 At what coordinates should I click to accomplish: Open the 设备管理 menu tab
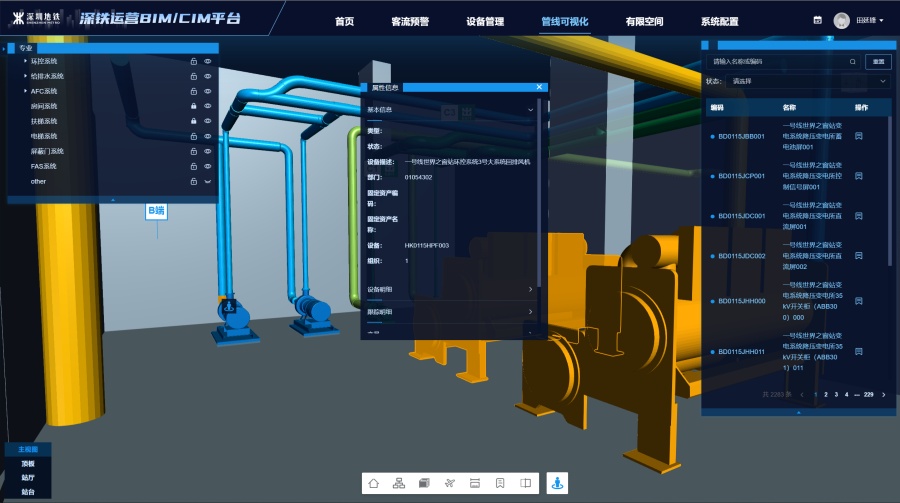click(485, 21)
